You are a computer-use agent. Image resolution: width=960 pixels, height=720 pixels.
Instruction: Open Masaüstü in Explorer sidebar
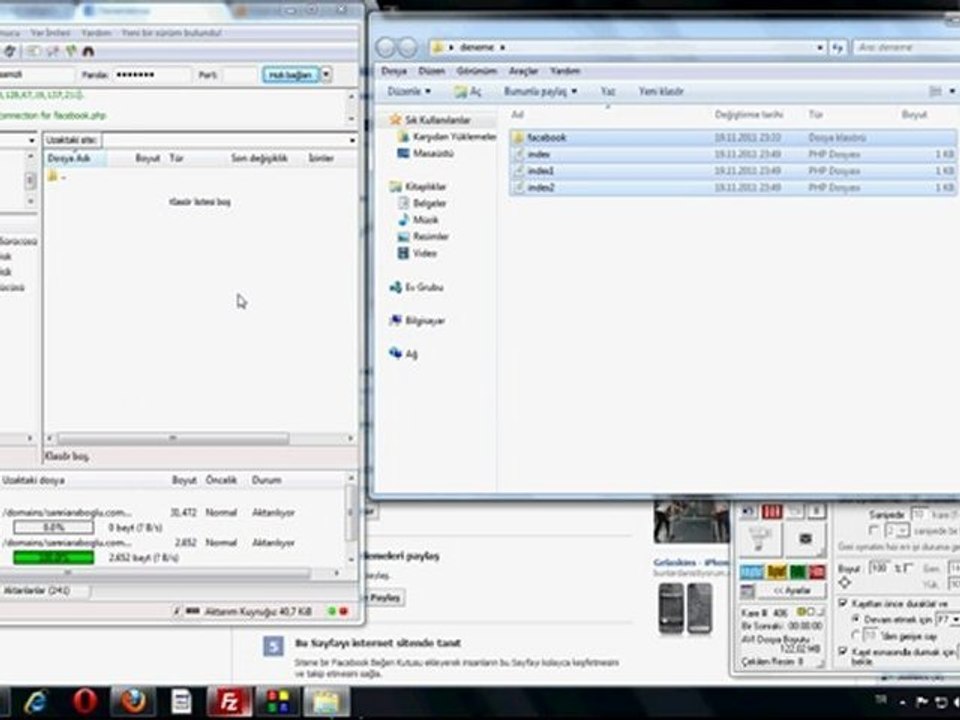coord(427,153)
